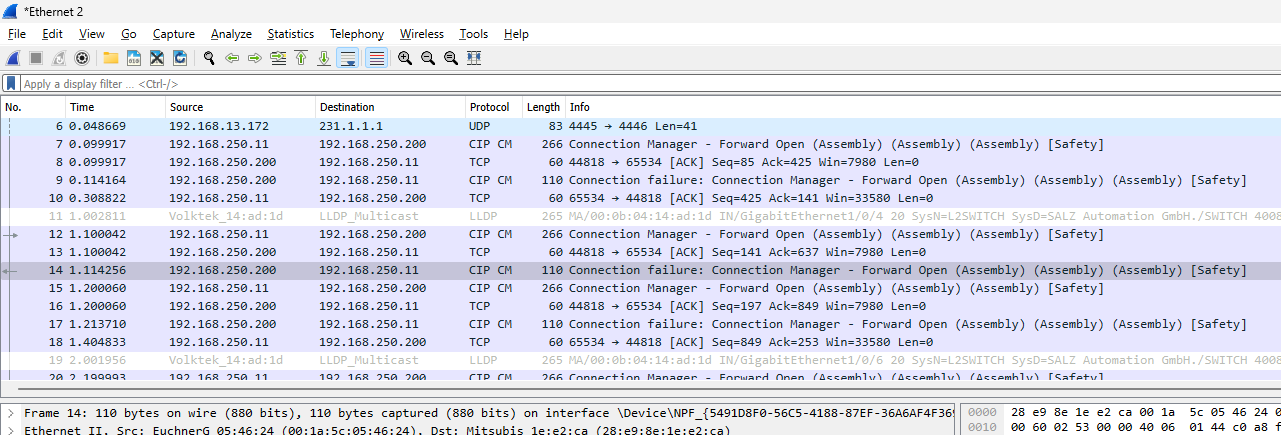Screen dimensions: 1281x435
Task: Open a capture file with folder icon
Action: (110, 59)
